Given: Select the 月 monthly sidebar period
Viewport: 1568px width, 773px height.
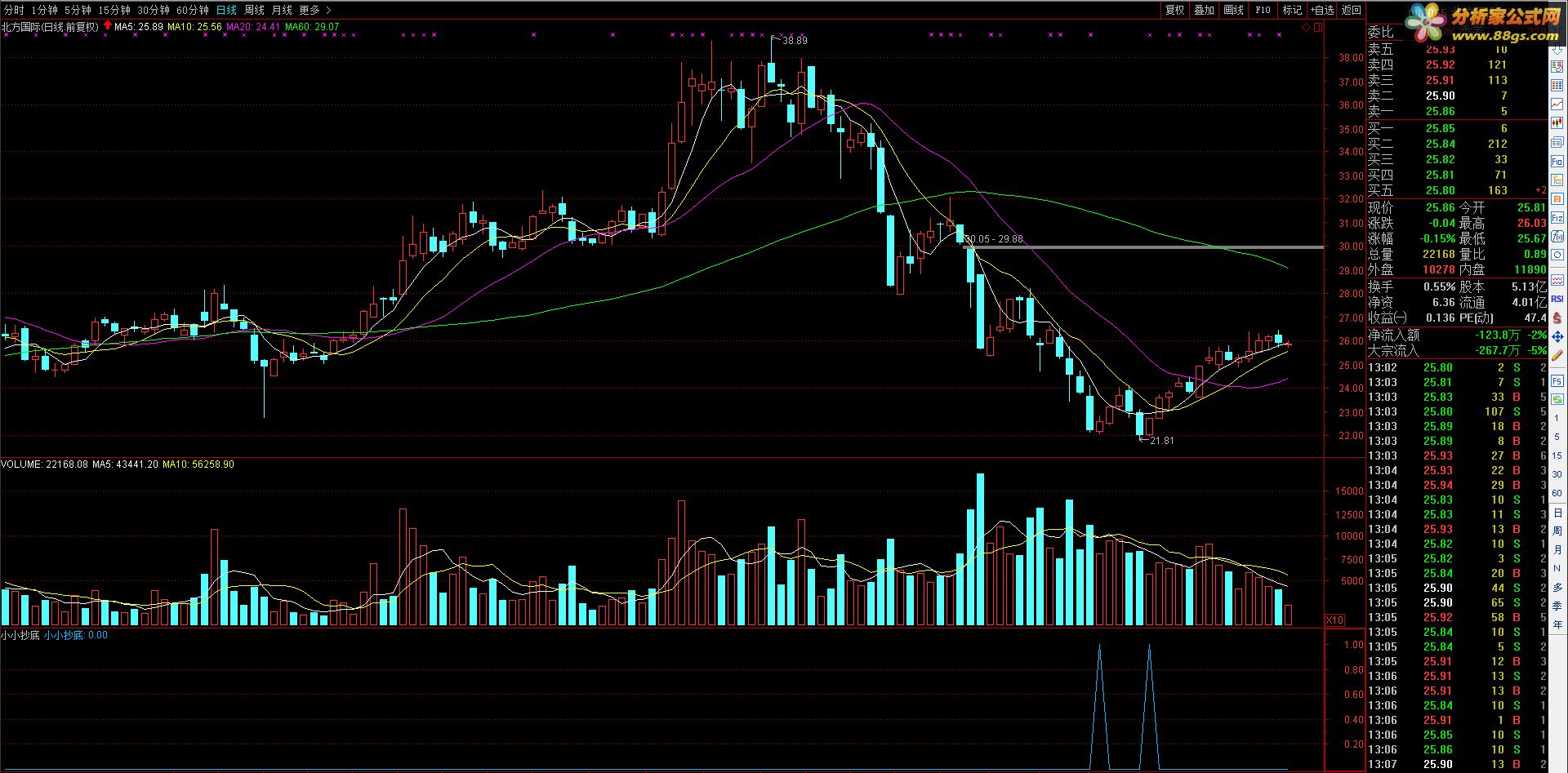Looking at the screenshot, I should point(1557,549).
